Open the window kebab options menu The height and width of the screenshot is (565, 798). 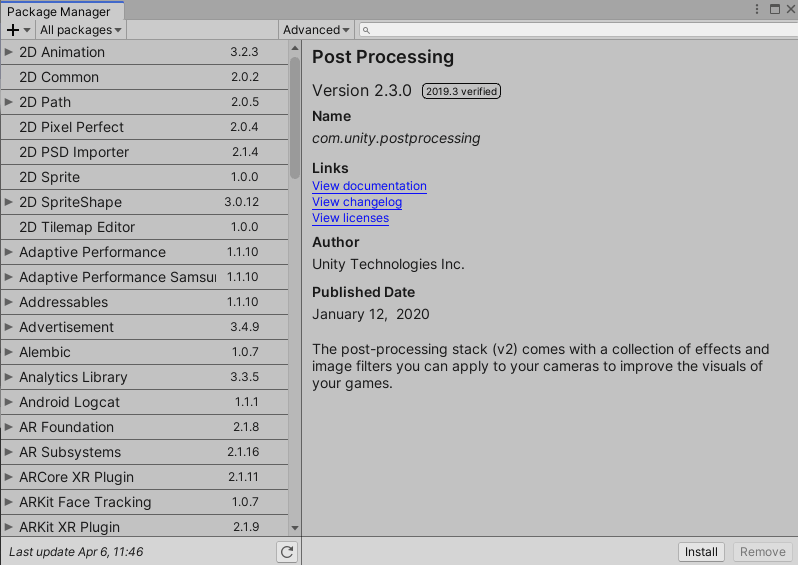coord(757,9)
